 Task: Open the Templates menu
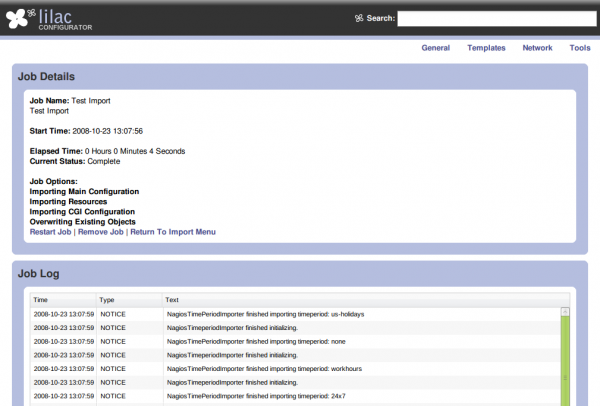click(x=486, y=48)
